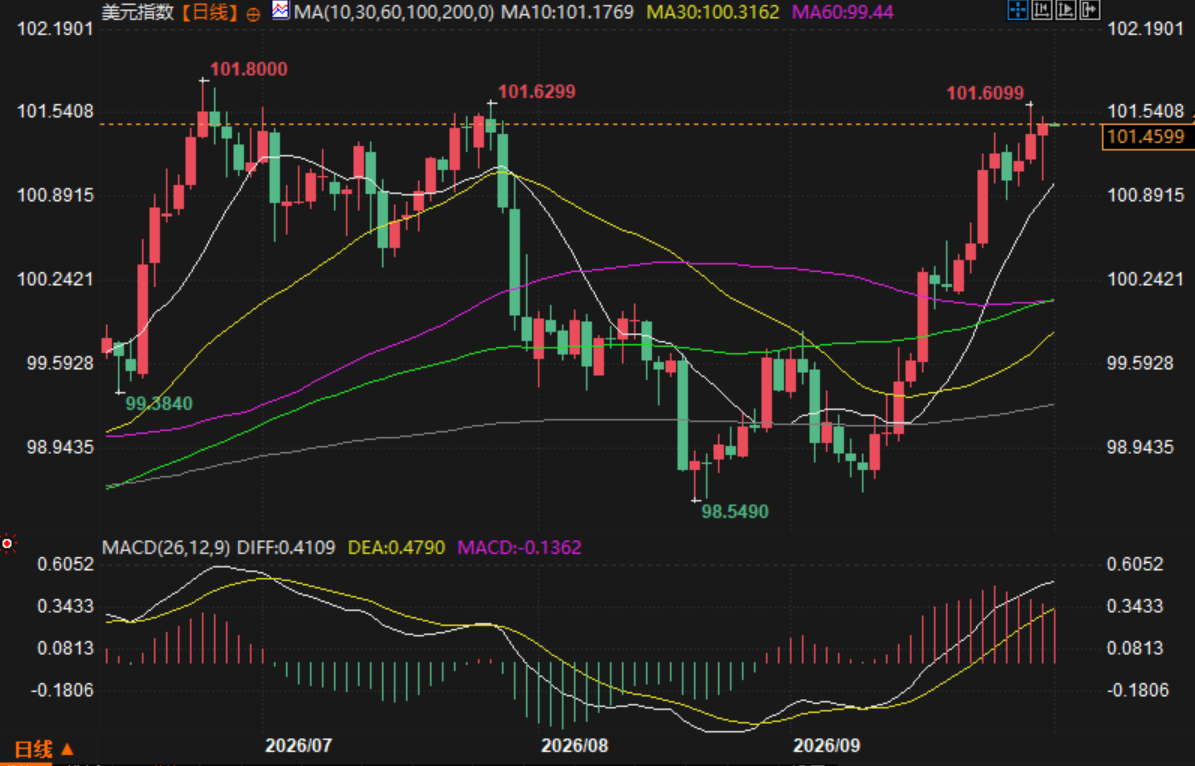Select the magenta MACD:-0.1362 readout
The image size is (1195, 766).
pos(519,547)
